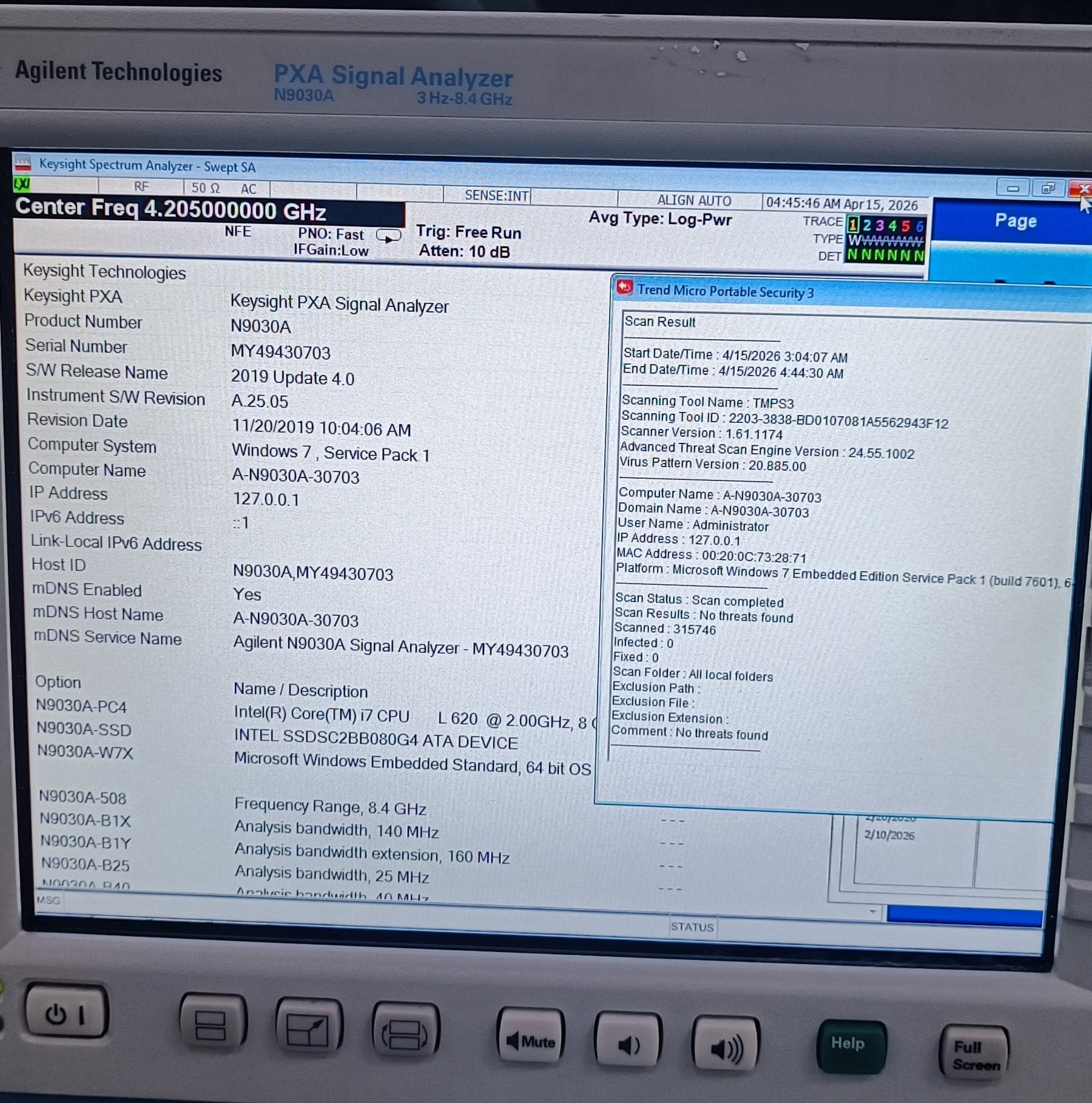The image size is (1092, 1103).
Task: Restore down the Spectrum Analyzer window
Action: (1048, 189)
